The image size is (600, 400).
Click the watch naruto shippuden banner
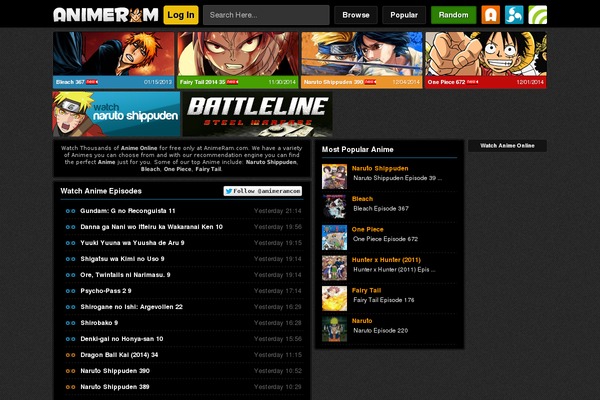[116, 114]
